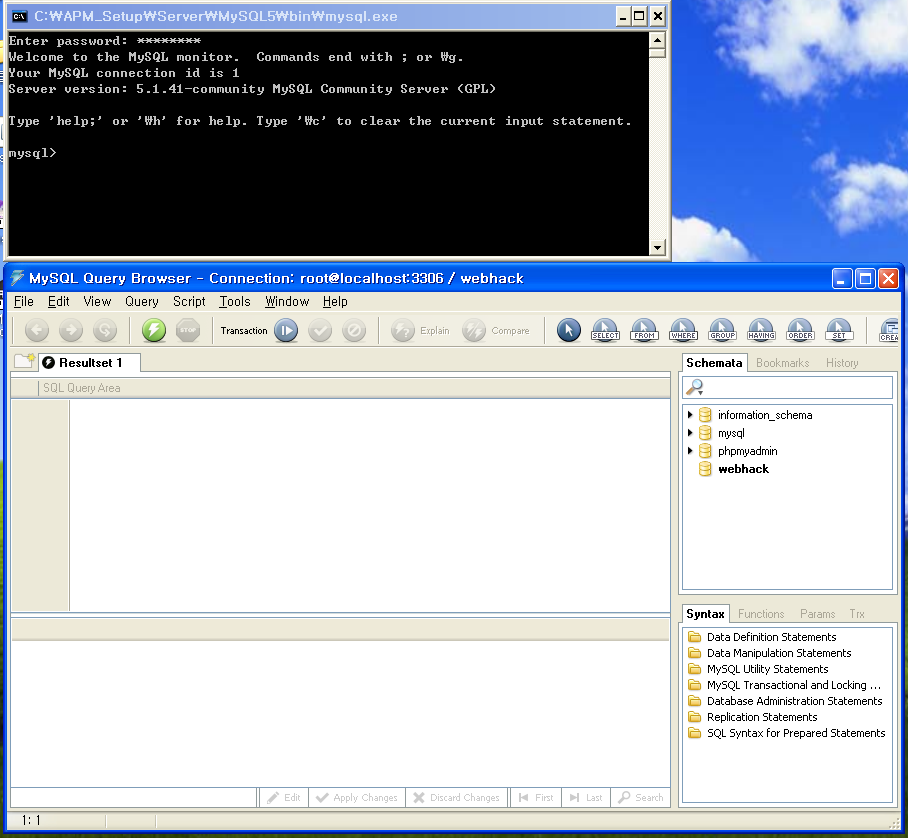908x838 pixels.
Task: Open the File menu
Action: [24, 301]
